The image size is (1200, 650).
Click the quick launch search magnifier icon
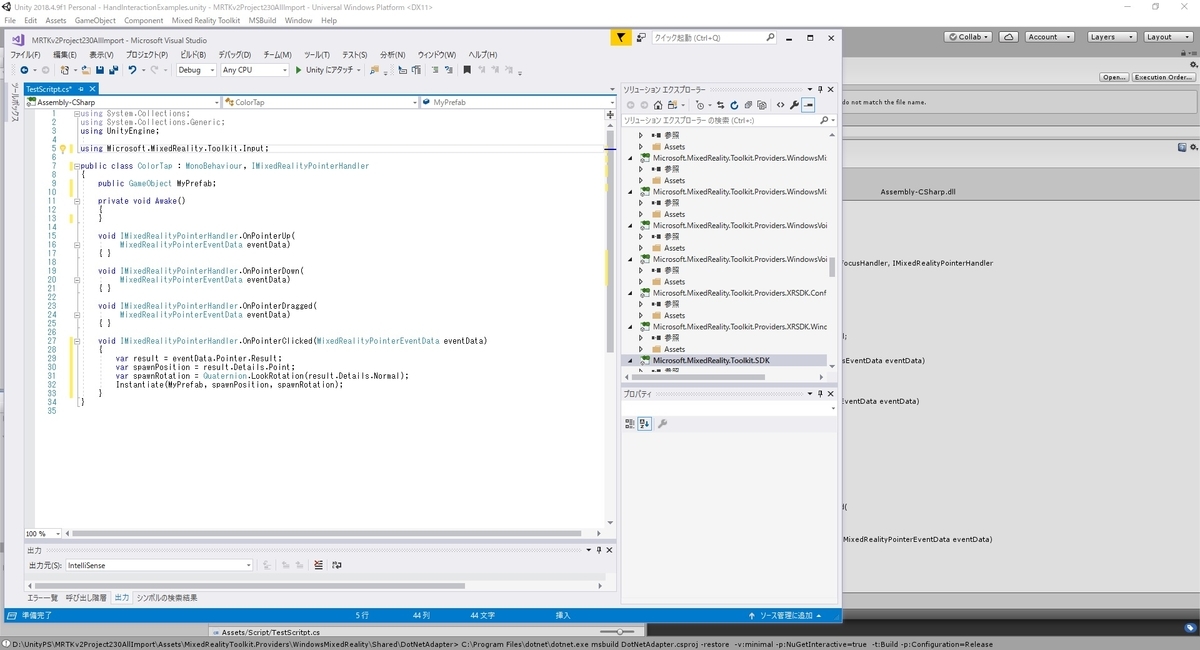(x=770, y=37)
